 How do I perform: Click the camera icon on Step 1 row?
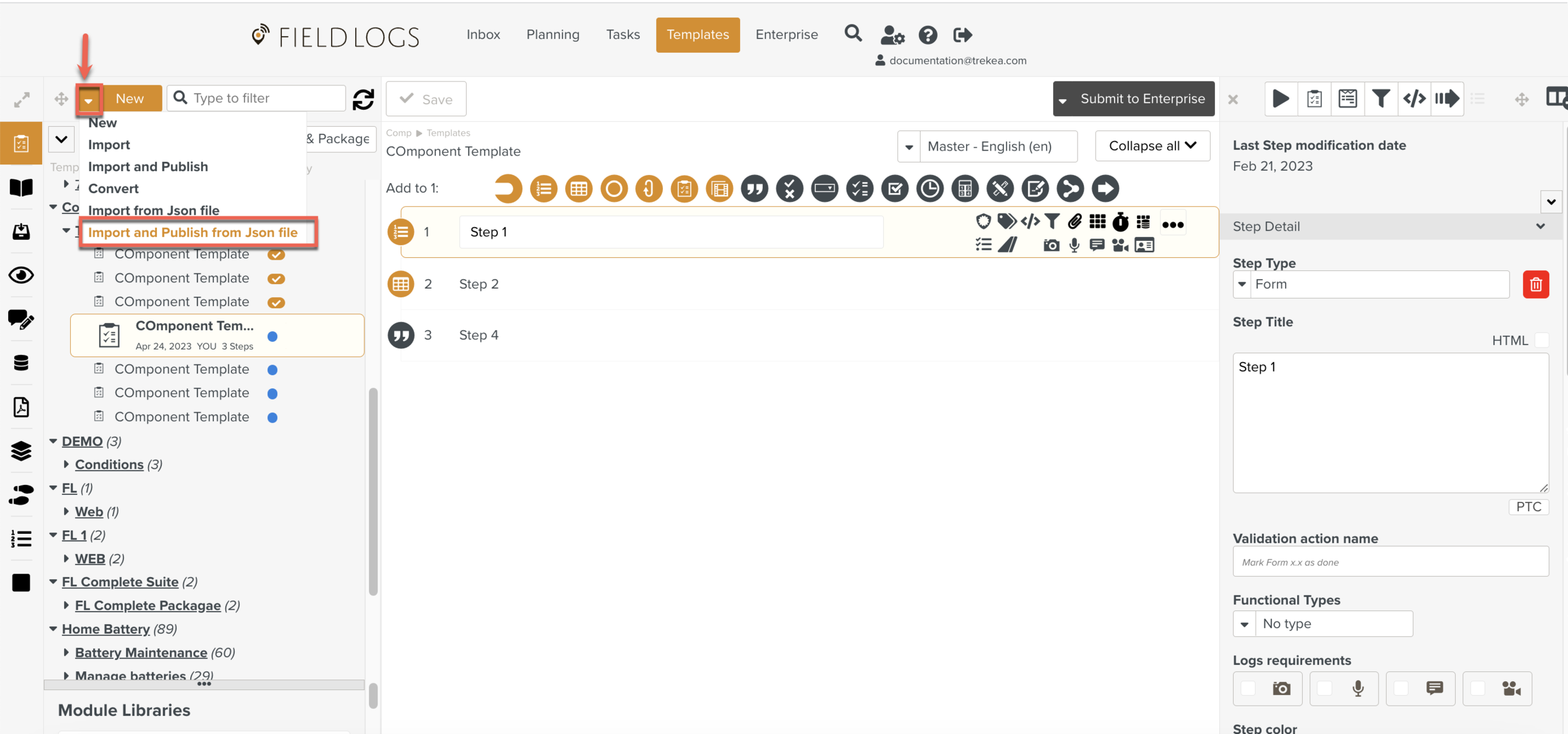(x=1051, y=245)
